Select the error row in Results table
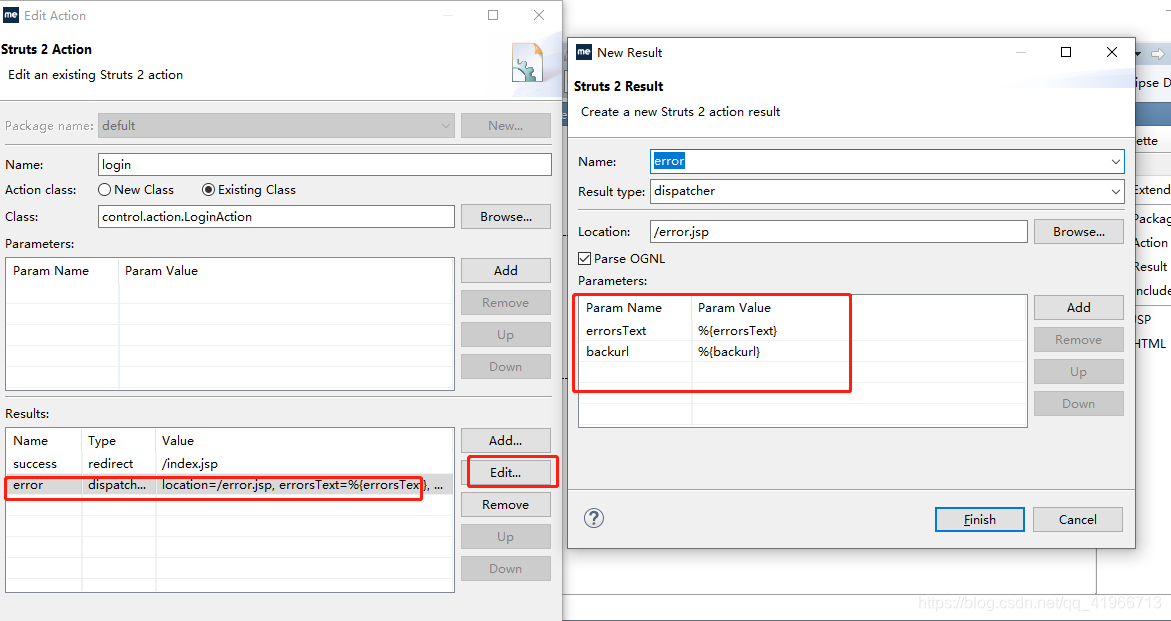This screenshot has height=621, width=1171. 229,485
